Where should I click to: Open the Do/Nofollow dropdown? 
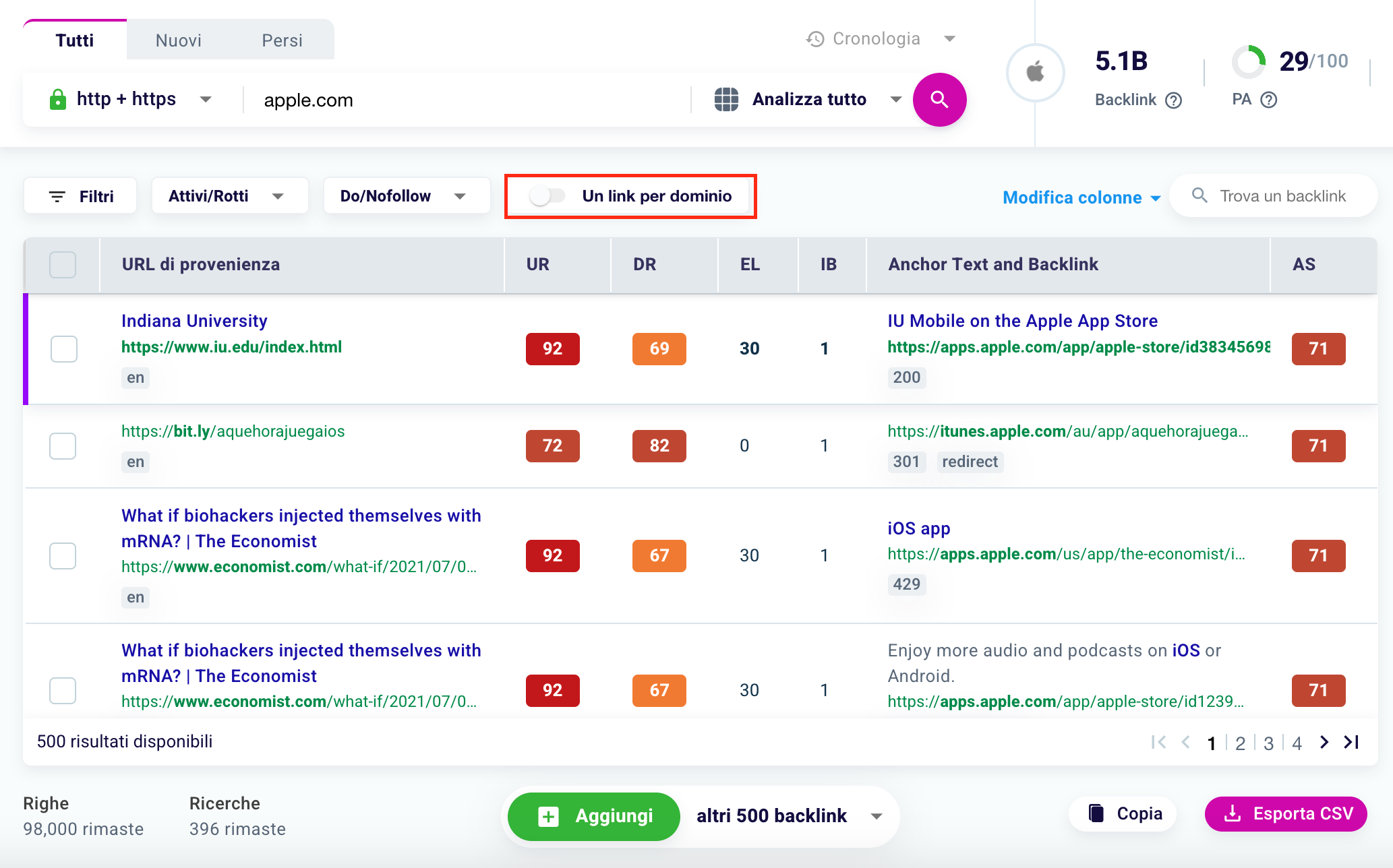tap(407, 196)
